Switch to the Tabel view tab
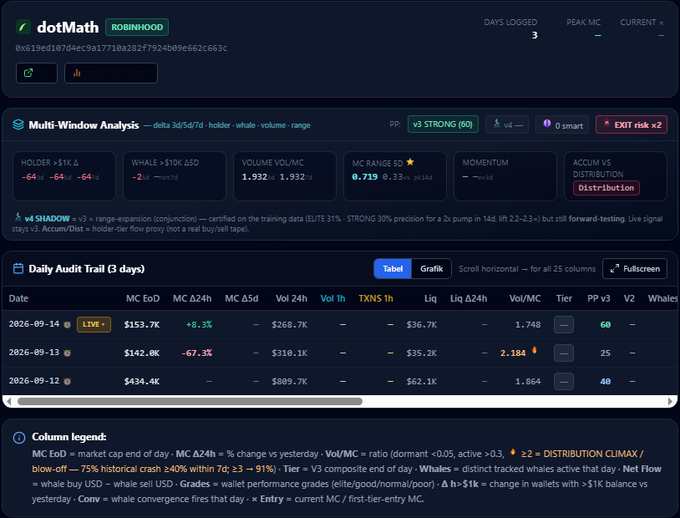This screenshot has height=518, width=680. tap(392, 269)
